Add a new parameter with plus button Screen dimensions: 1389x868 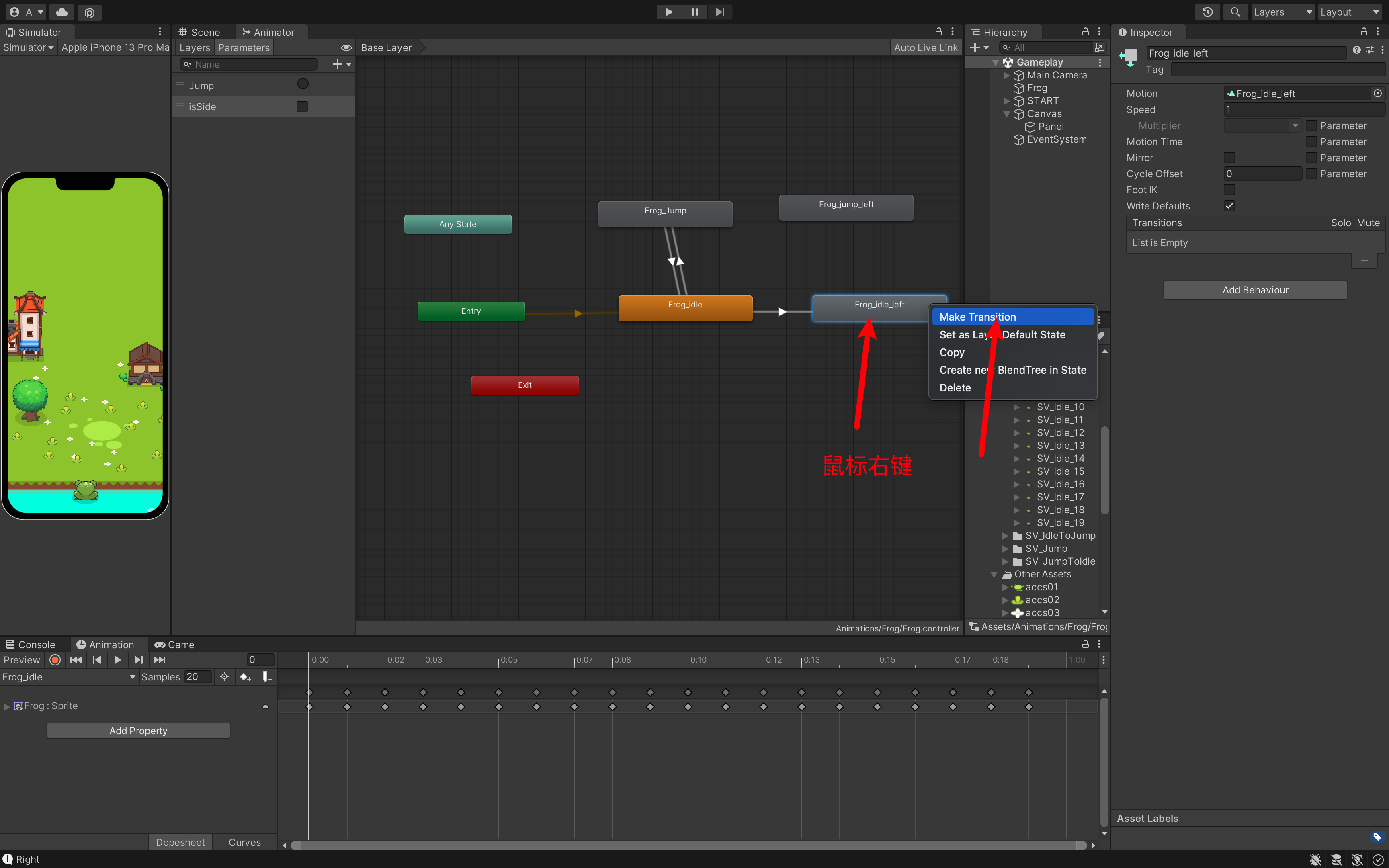pos(342,64)
